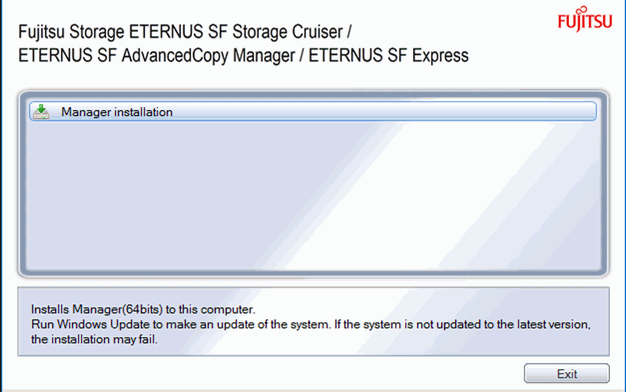Click the "Storage Cruiser" title text

(x=287, y=32)
